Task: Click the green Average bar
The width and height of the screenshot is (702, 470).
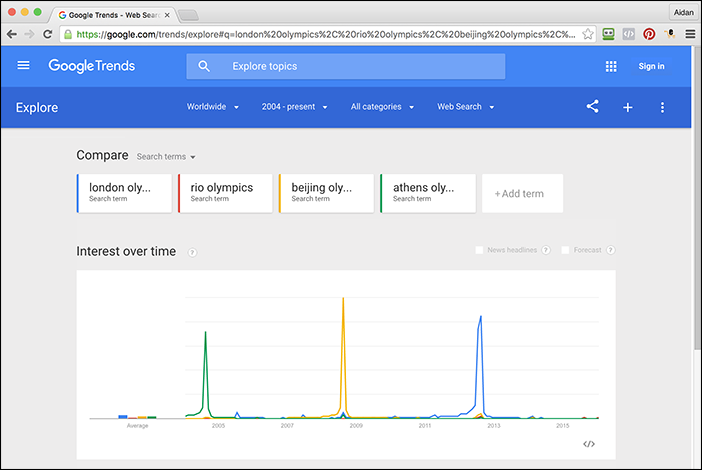Action: point(152,417)
